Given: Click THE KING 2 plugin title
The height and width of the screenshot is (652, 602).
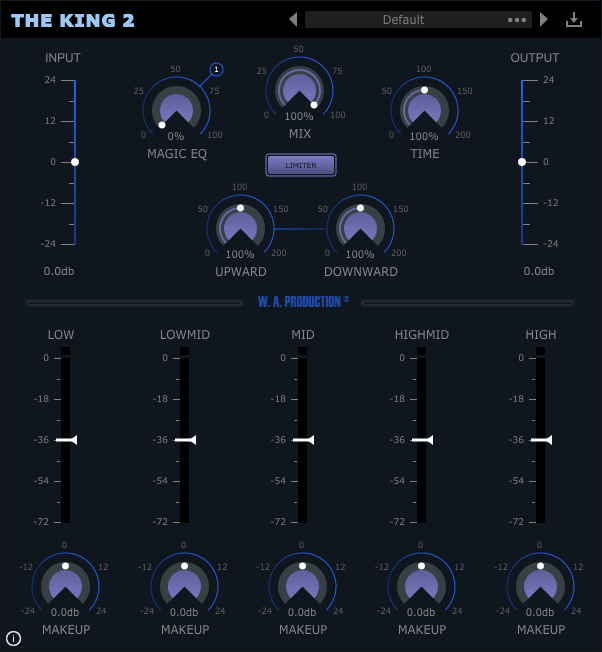Looking at the screenshot, I should 72,20.
